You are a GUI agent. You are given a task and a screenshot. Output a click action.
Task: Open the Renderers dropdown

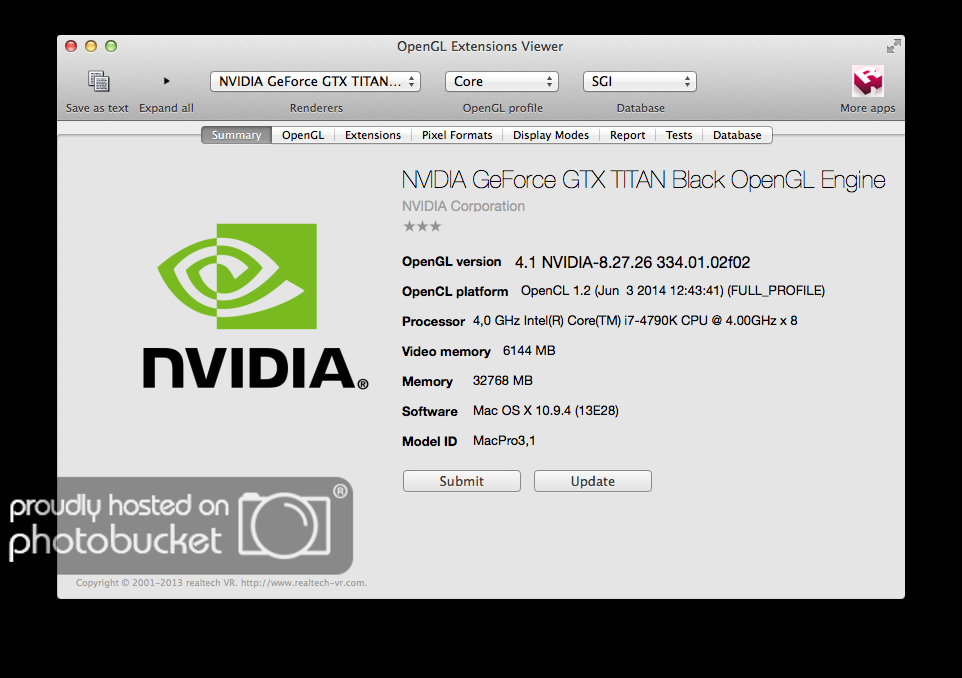pos(315,81)
